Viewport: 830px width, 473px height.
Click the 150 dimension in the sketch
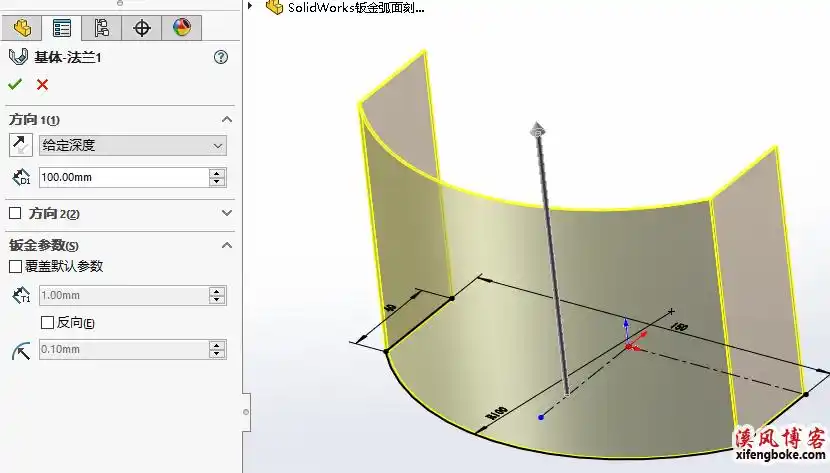pyautogui.click(x=679, y=326)
